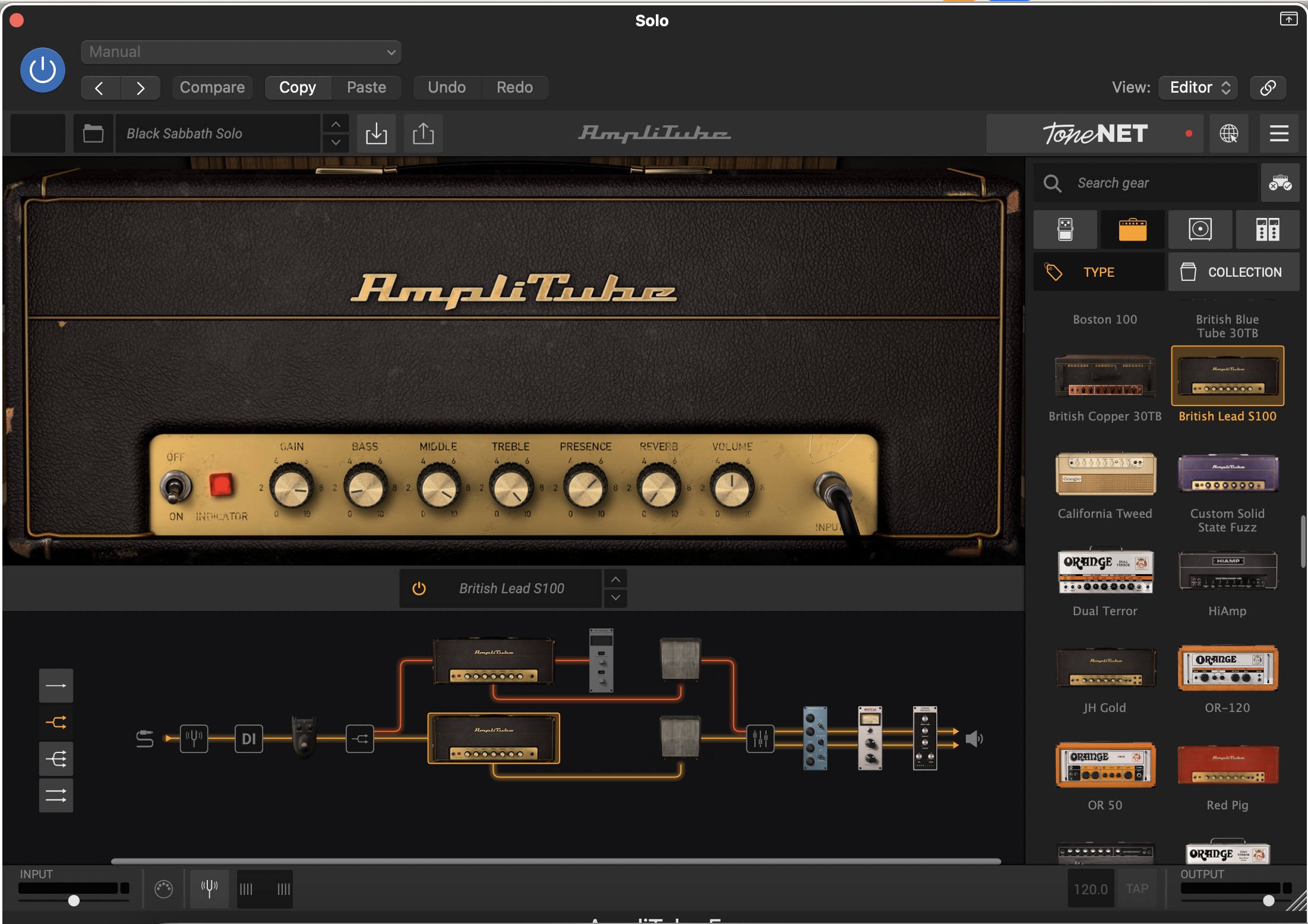Click the save preset download icon
This screenshot has height=924, width=1308.
(376, 134)
